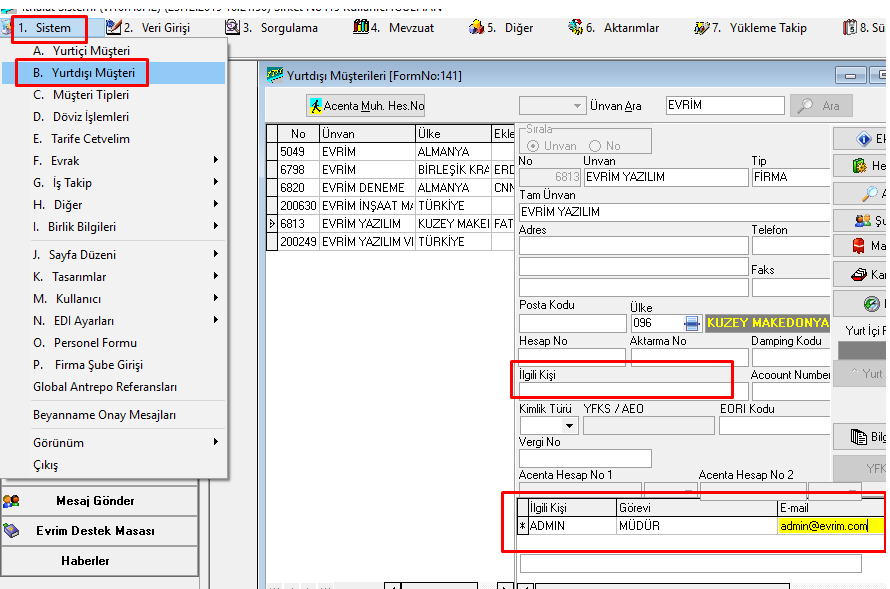Click the Sorgulama magnifier icon

(x=232, y=28)
